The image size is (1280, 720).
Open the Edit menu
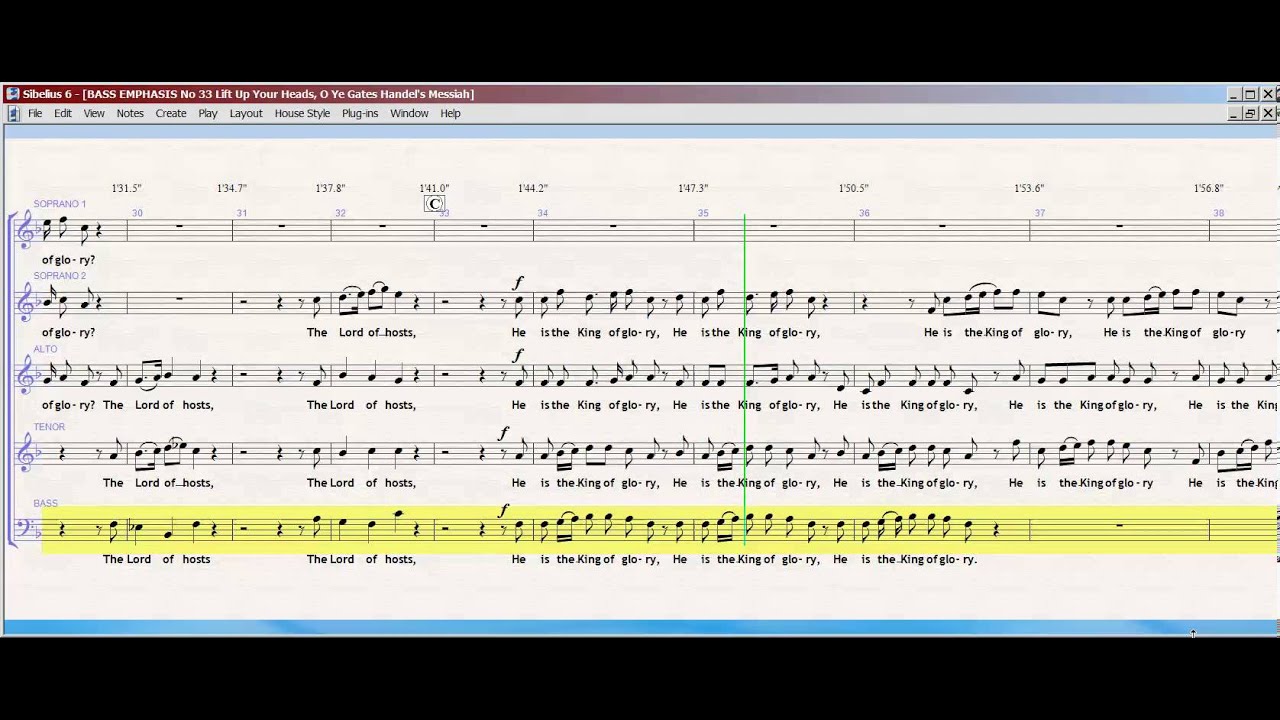pyautogui.click(x=63, y=114)
